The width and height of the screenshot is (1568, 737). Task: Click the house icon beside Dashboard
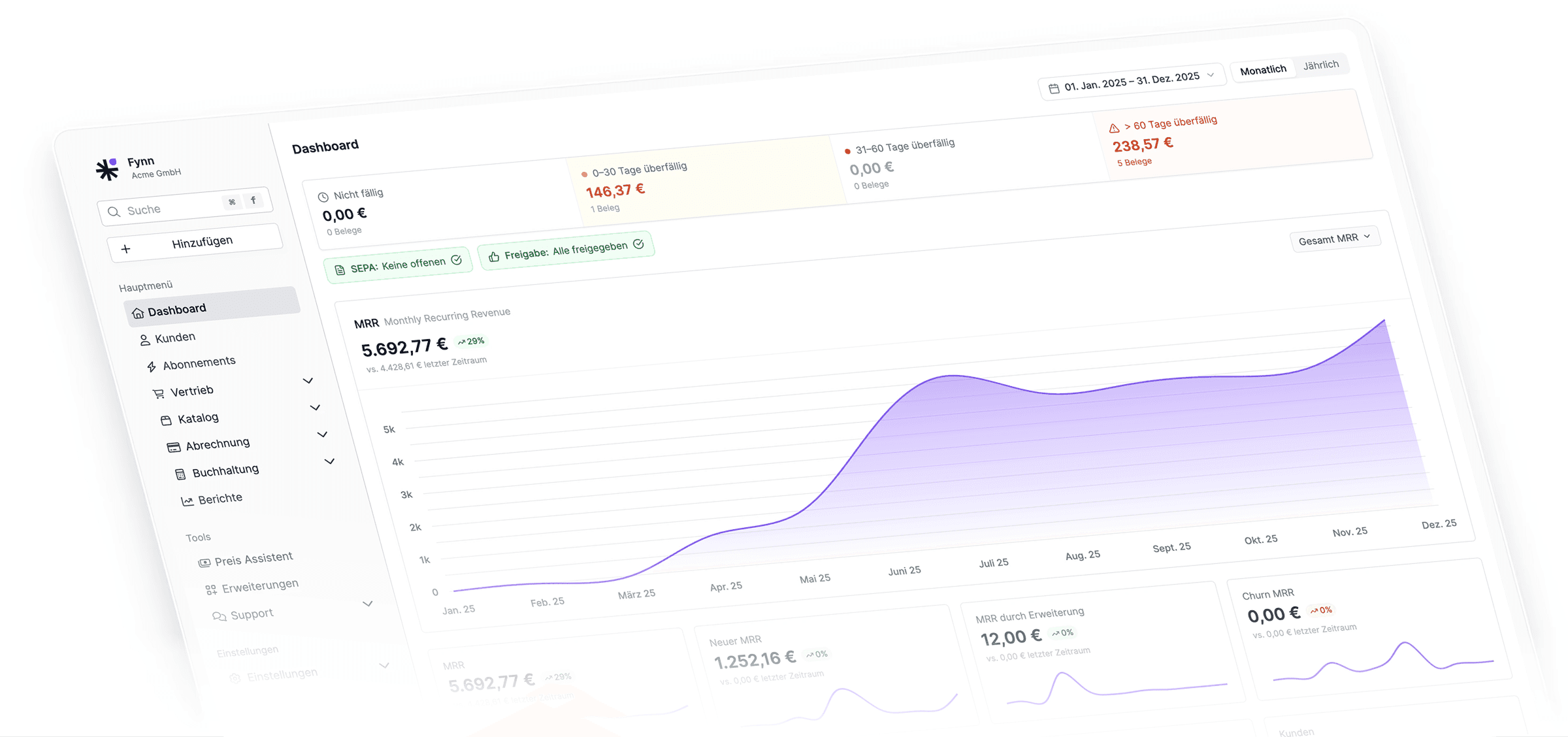point(137,313)
